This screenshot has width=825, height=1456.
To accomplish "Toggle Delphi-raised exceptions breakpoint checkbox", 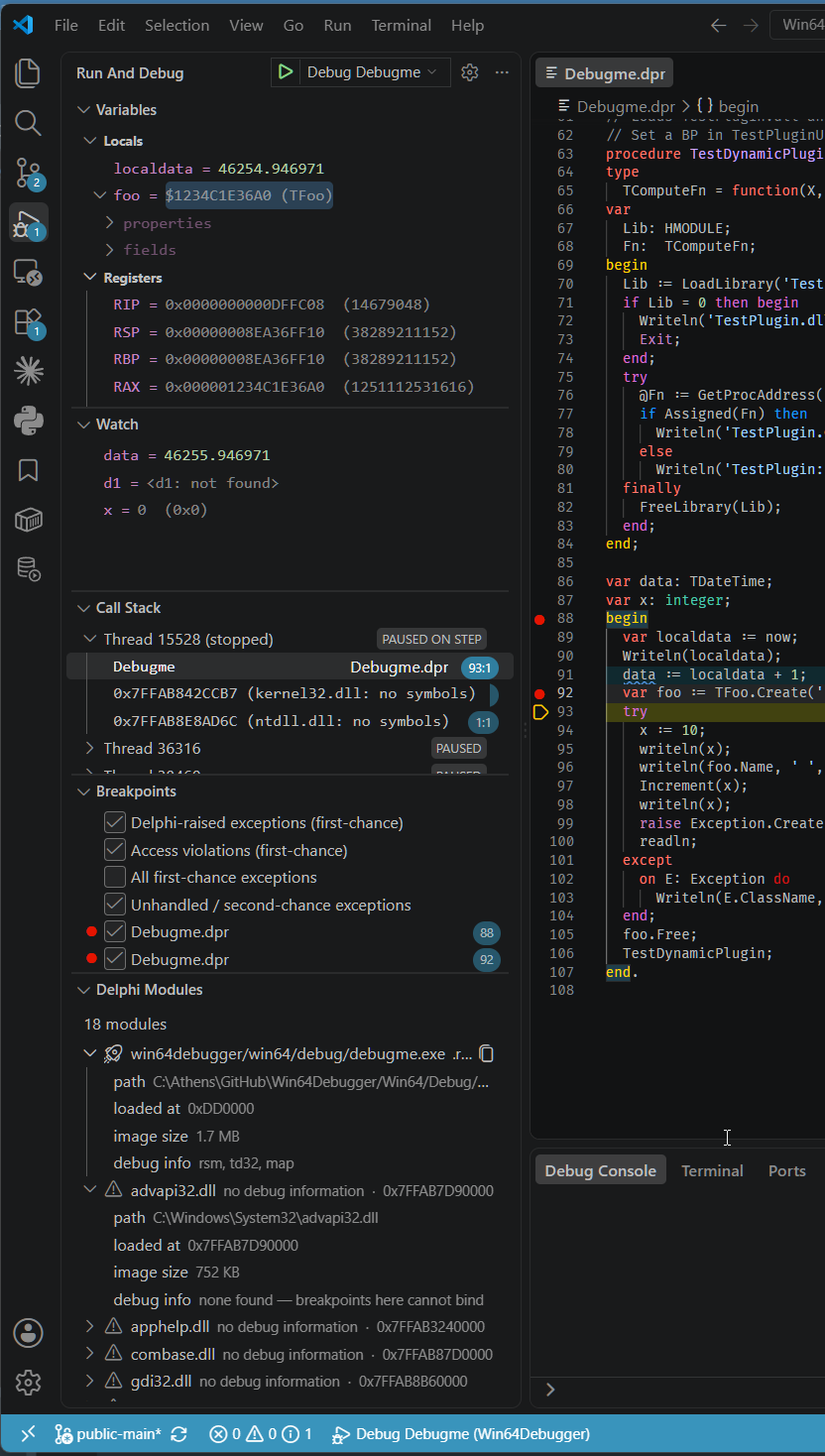I will pyautogui.click(x=115, y=822).
